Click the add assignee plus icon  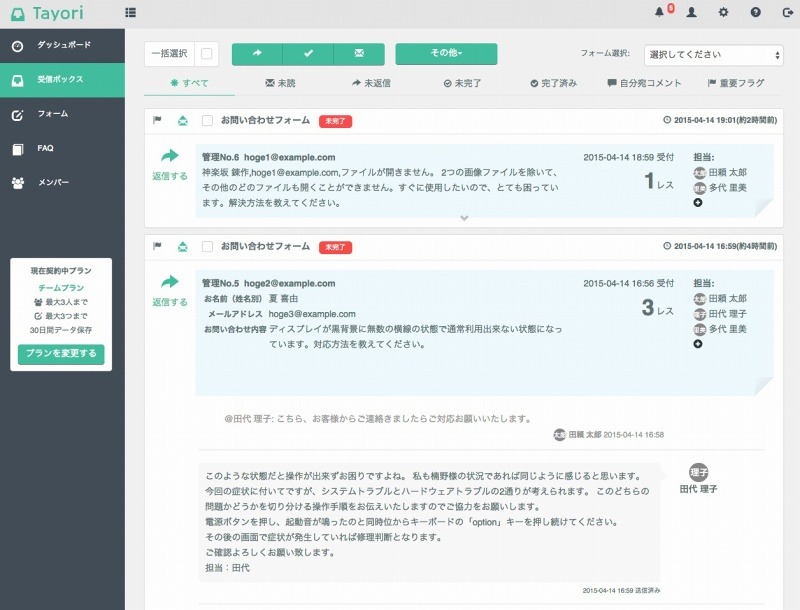tap(697, 203)
